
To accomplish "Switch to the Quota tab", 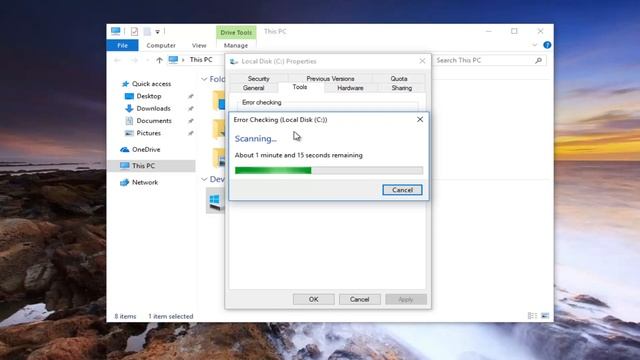I will (x=399, y=78).
